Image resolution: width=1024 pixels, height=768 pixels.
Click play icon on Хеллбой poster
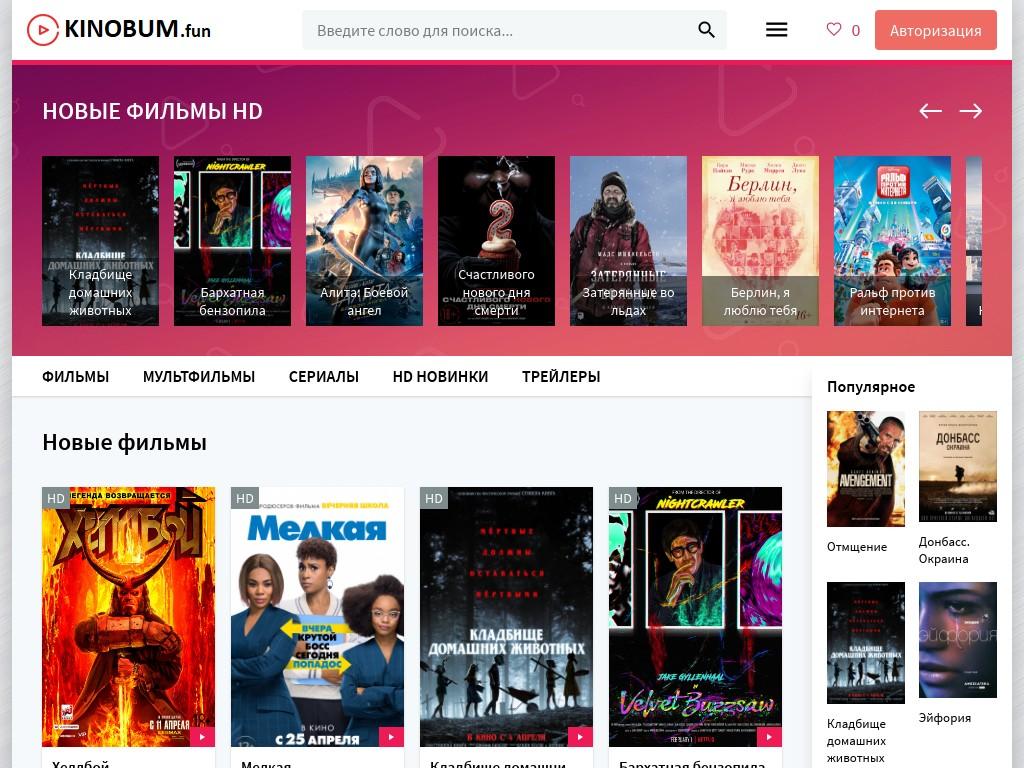click(x=202, y=737)
